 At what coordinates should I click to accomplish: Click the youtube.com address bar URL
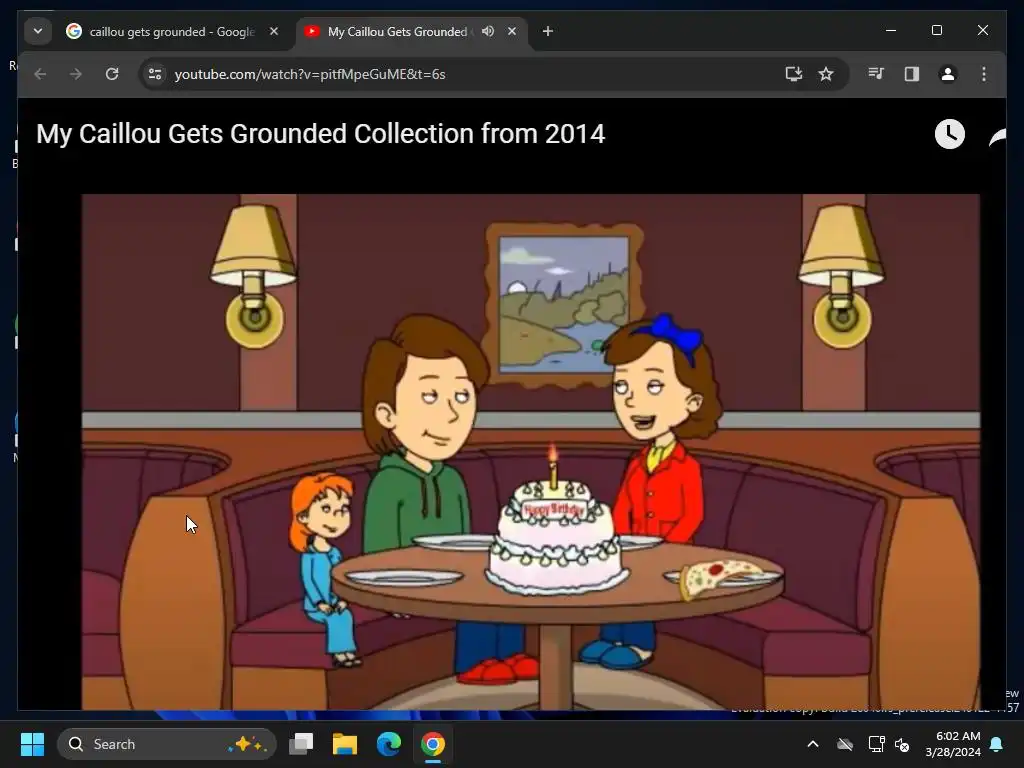click(310, 74)
